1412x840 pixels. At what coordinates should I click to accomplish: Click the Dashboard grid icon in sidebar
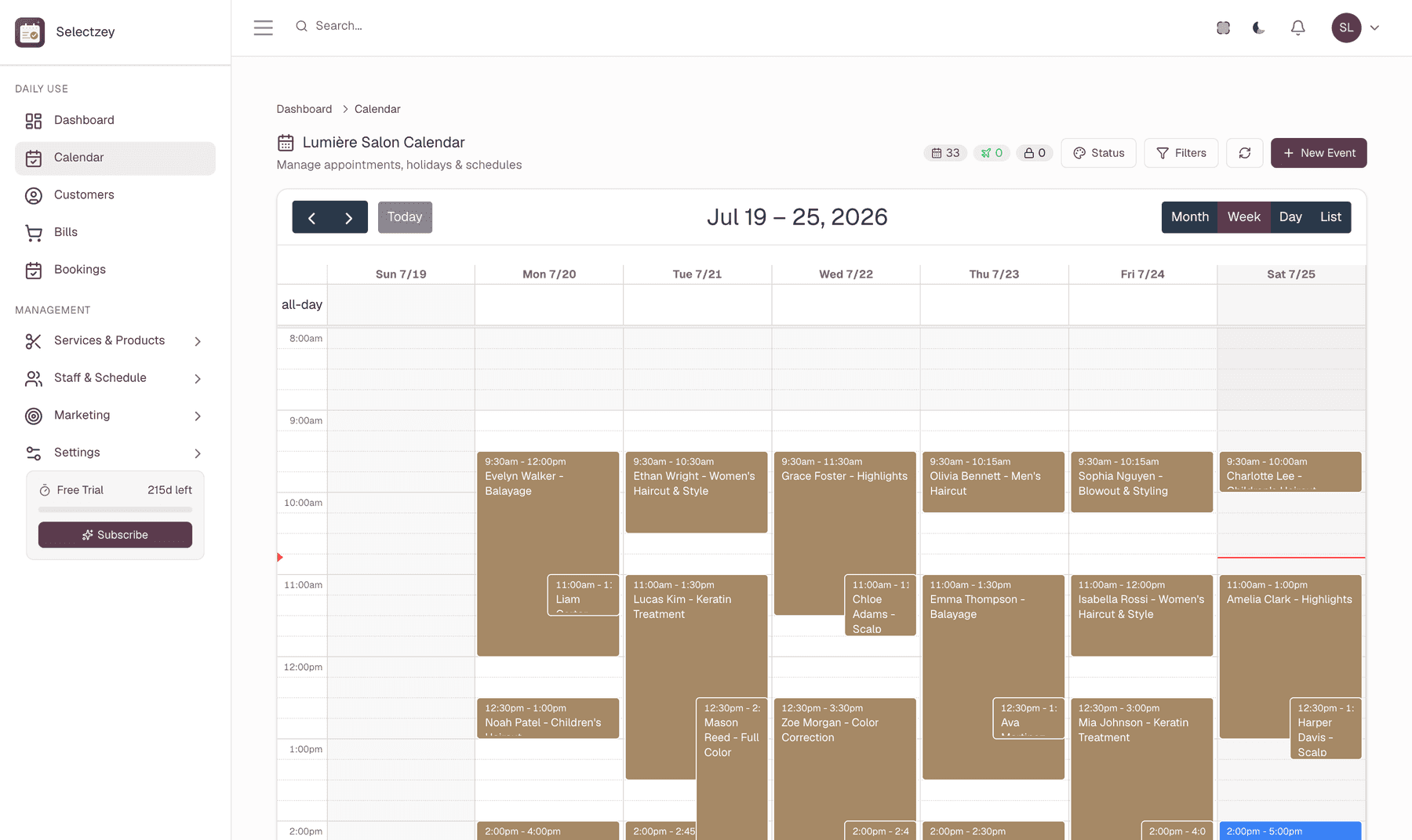(x=34, y=121)
